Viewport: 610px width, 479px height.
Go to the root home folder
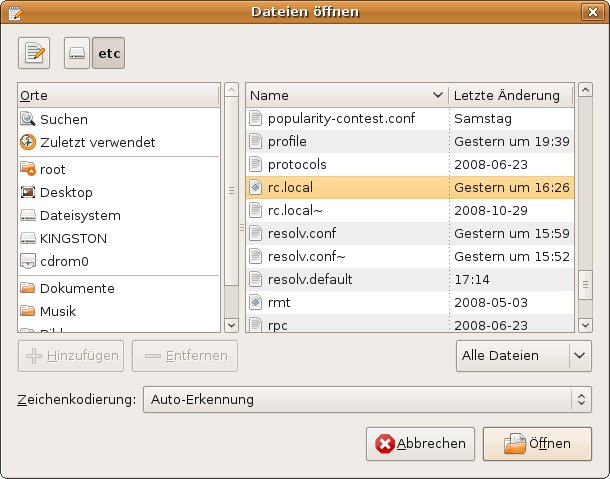53,170
